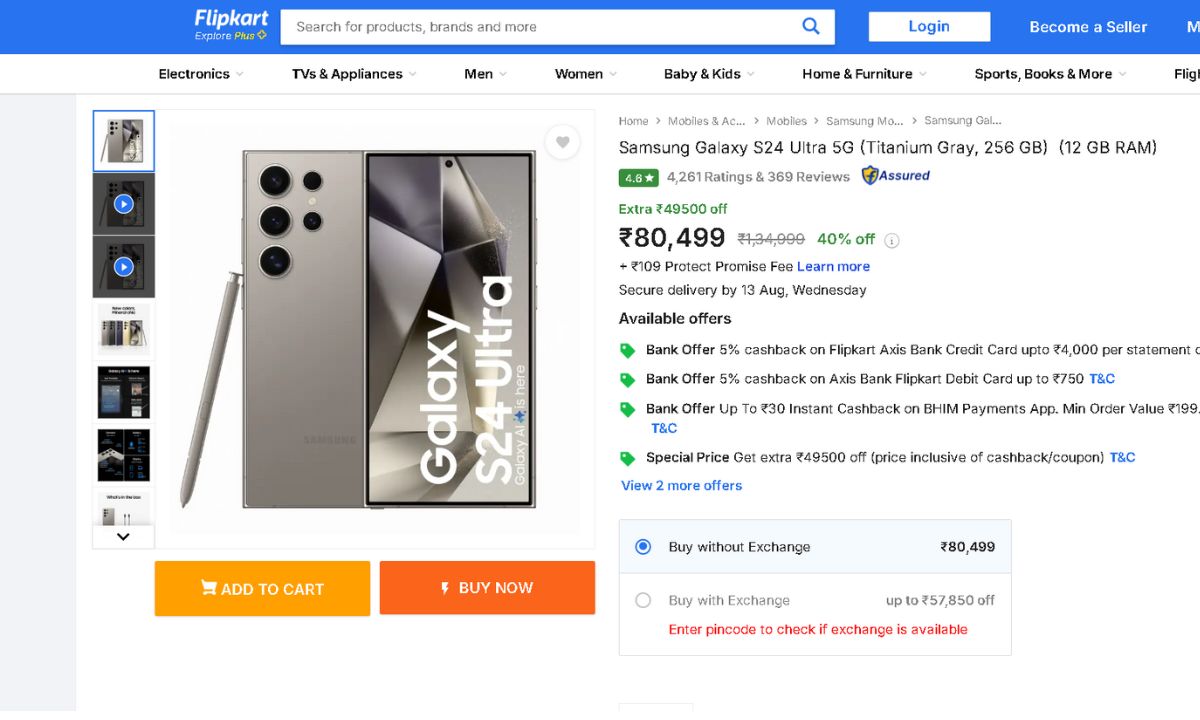Select the colors comparison thumbnail image
The image size is (1200, 720).
pyautogui.click(x=123, y=329)
